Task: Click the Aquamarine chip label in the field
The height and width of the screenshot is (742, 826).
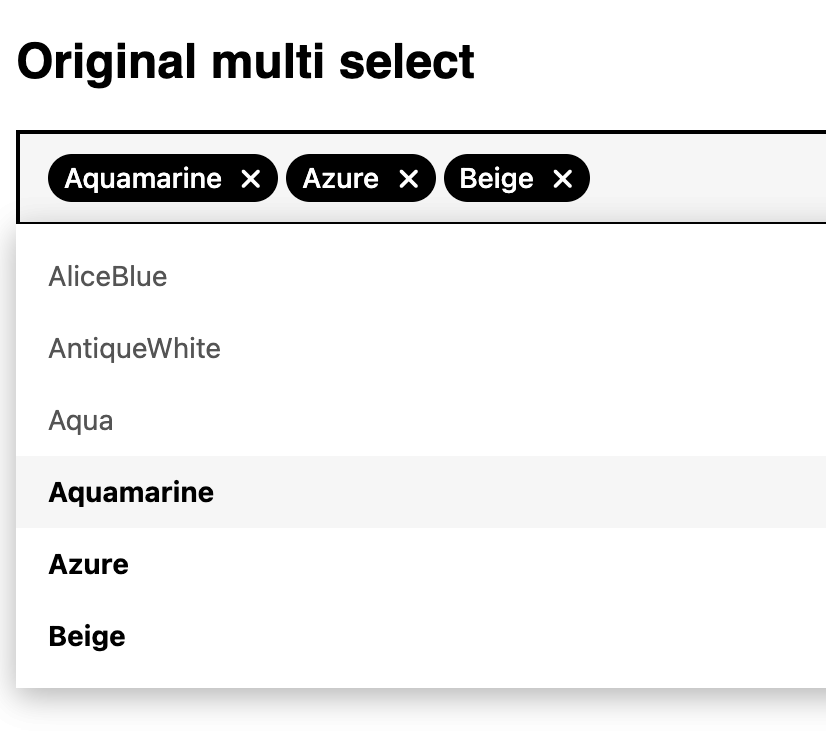Action: [x=143, y=179]
